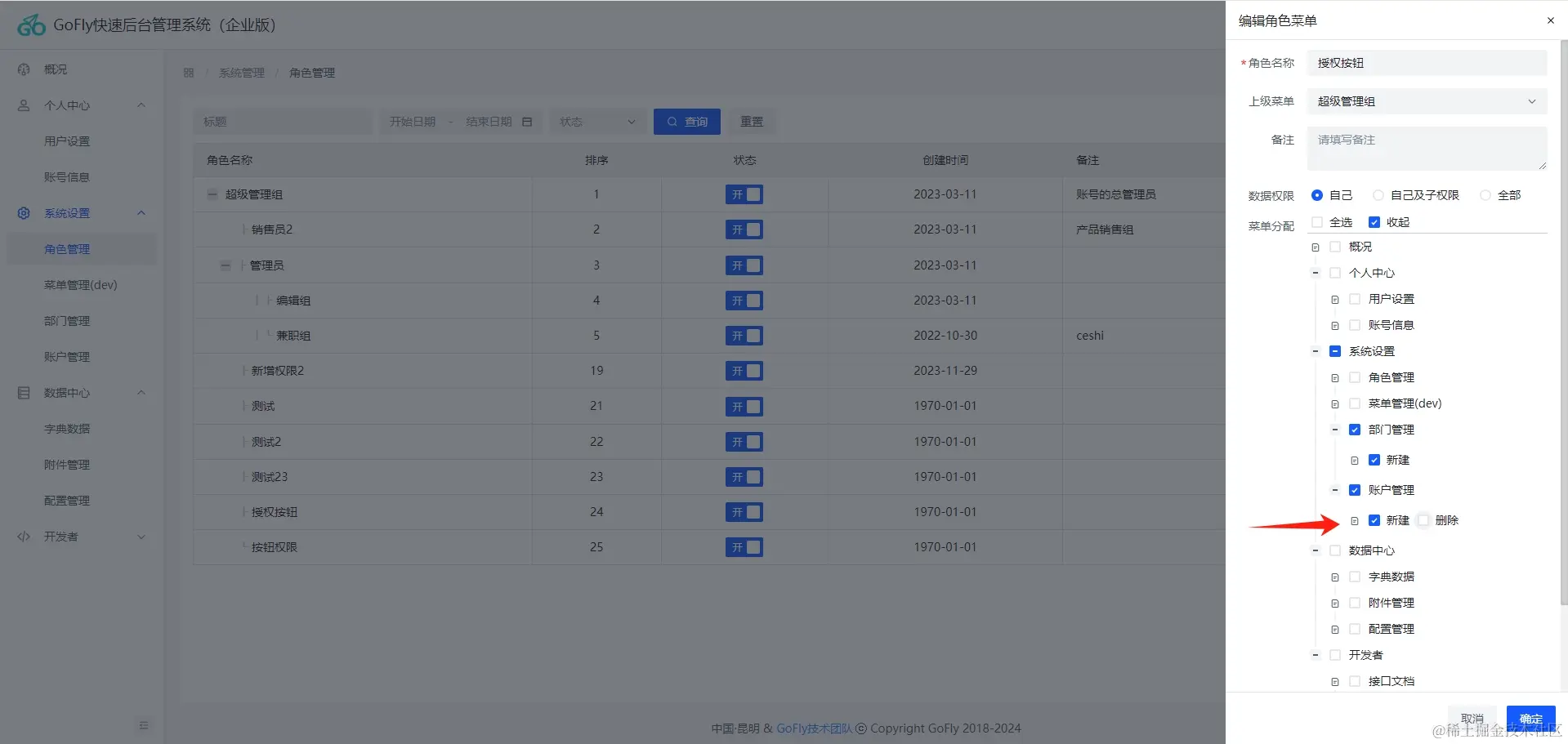Click the 确定 button
1568x744 pixels.
click(x=1530, y=719)
